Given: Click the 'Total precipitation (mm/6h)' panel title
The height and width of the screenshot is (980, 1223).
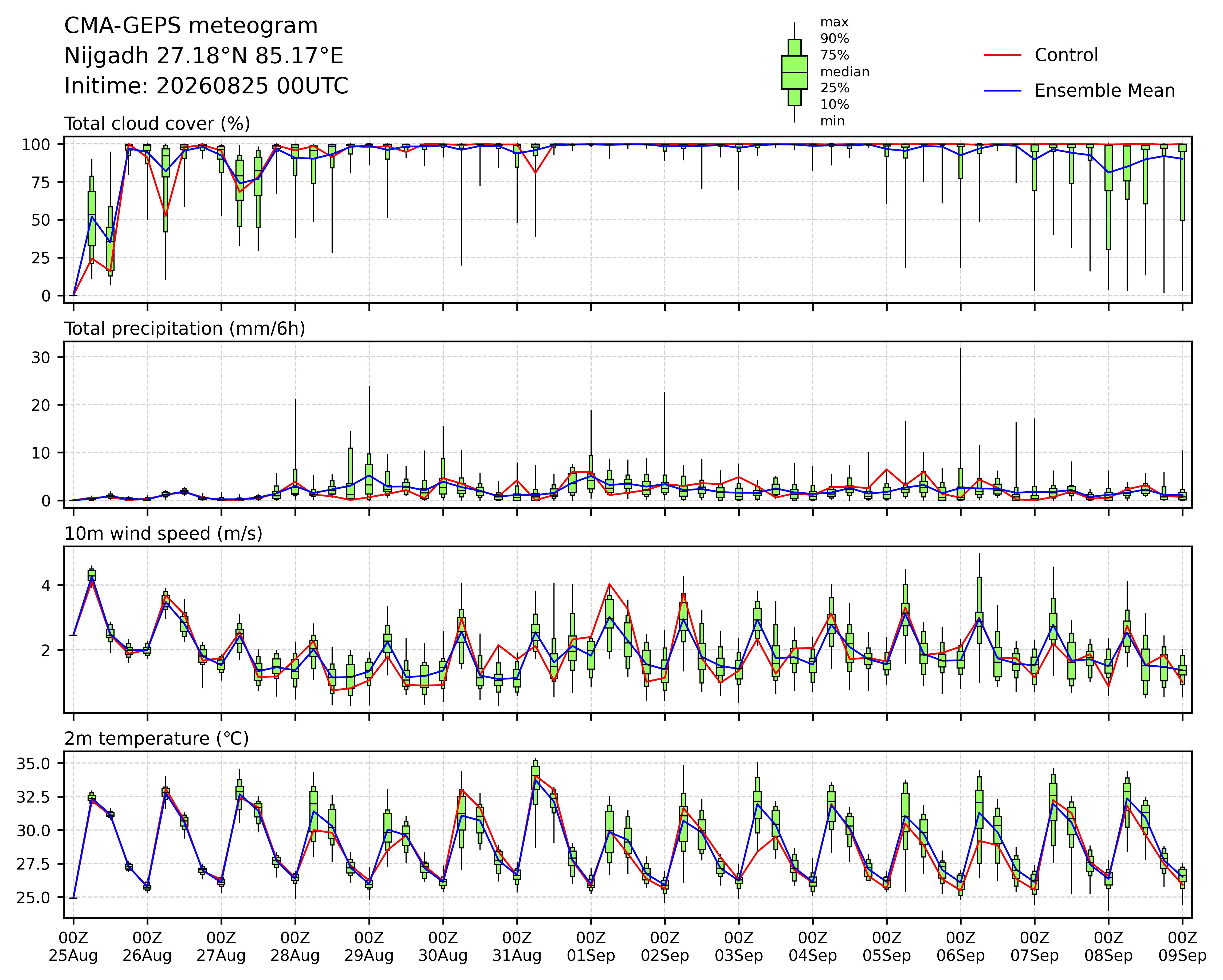Looking at the screenshot, I should [x=185, y=329].
